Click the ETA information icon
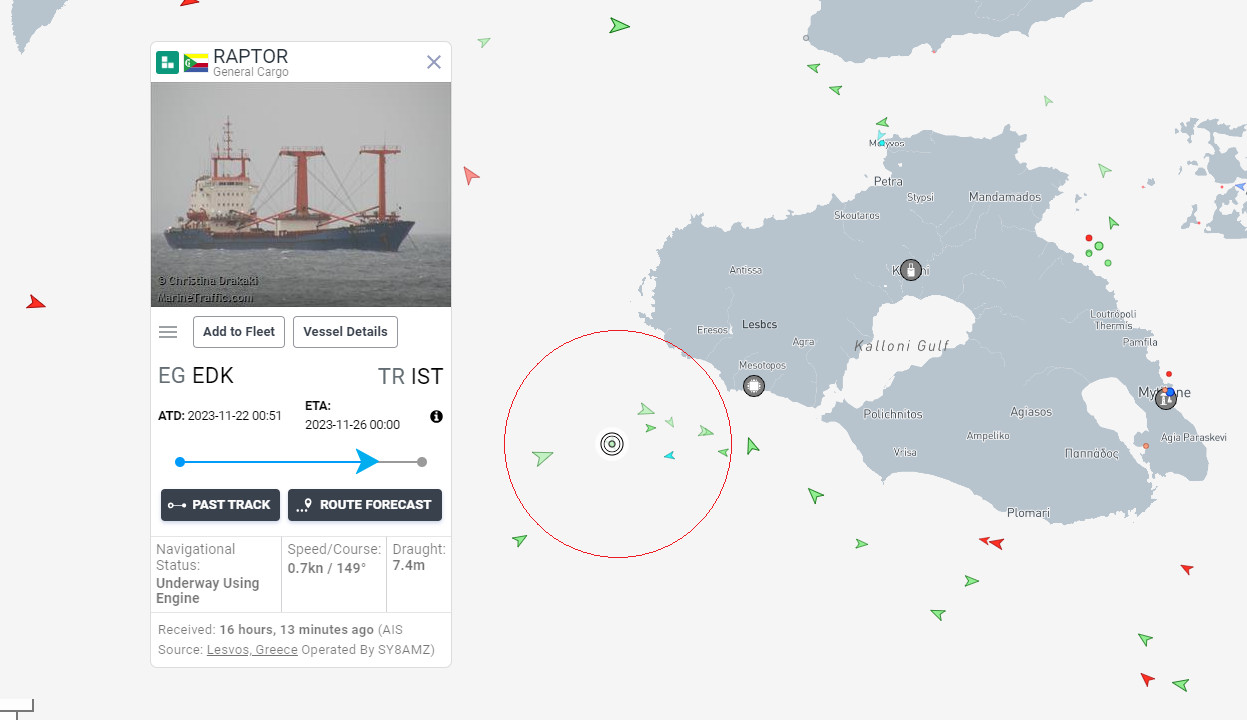Screen dimensions: 1247x720 point(436,416)
